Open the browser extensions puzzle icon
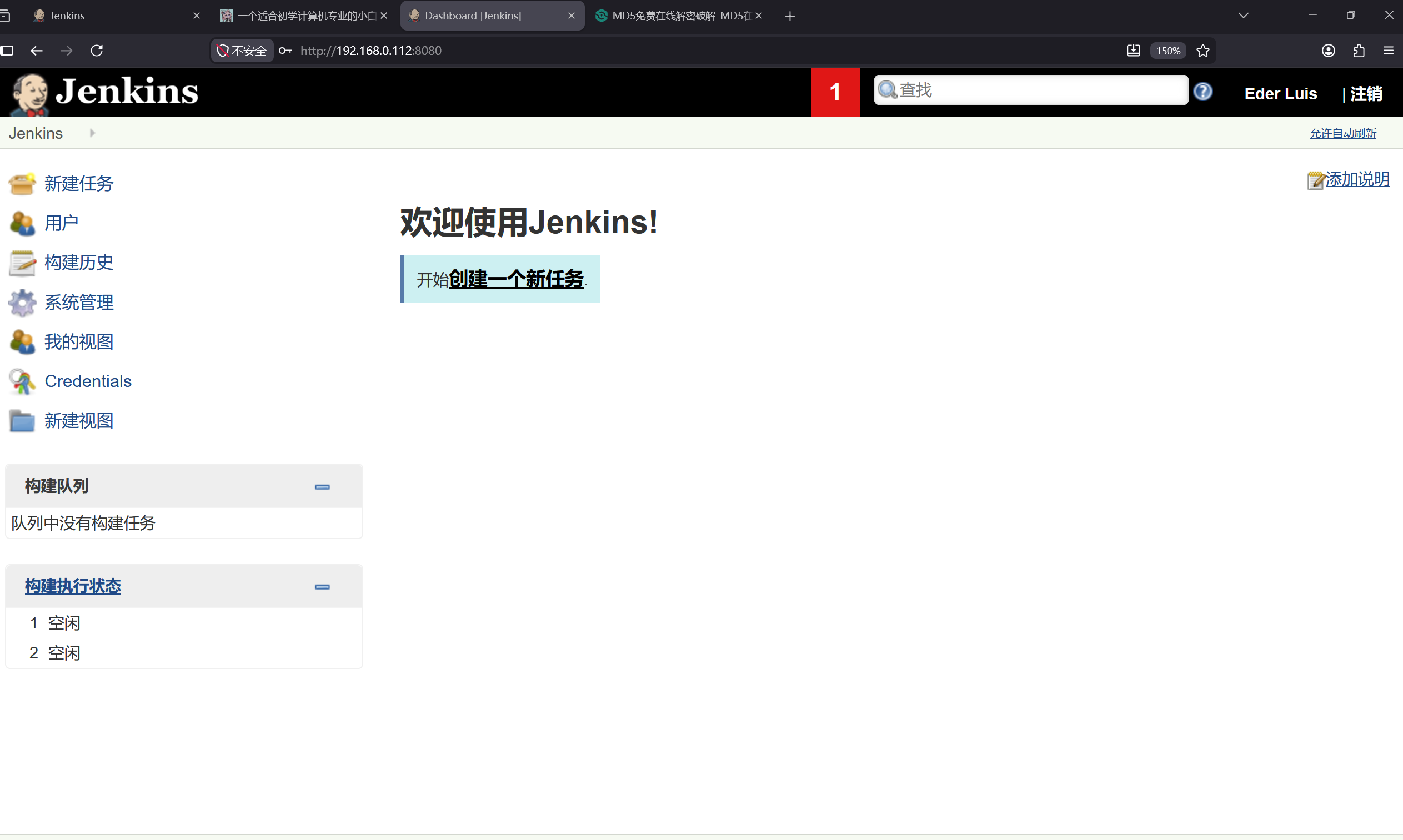 coord(1359,51)
